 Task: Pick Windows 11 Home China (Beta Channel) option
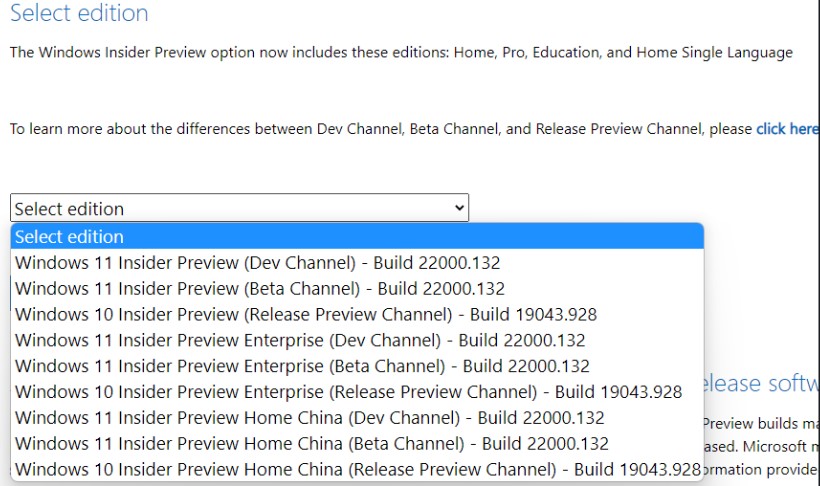(x=312, y=443)
